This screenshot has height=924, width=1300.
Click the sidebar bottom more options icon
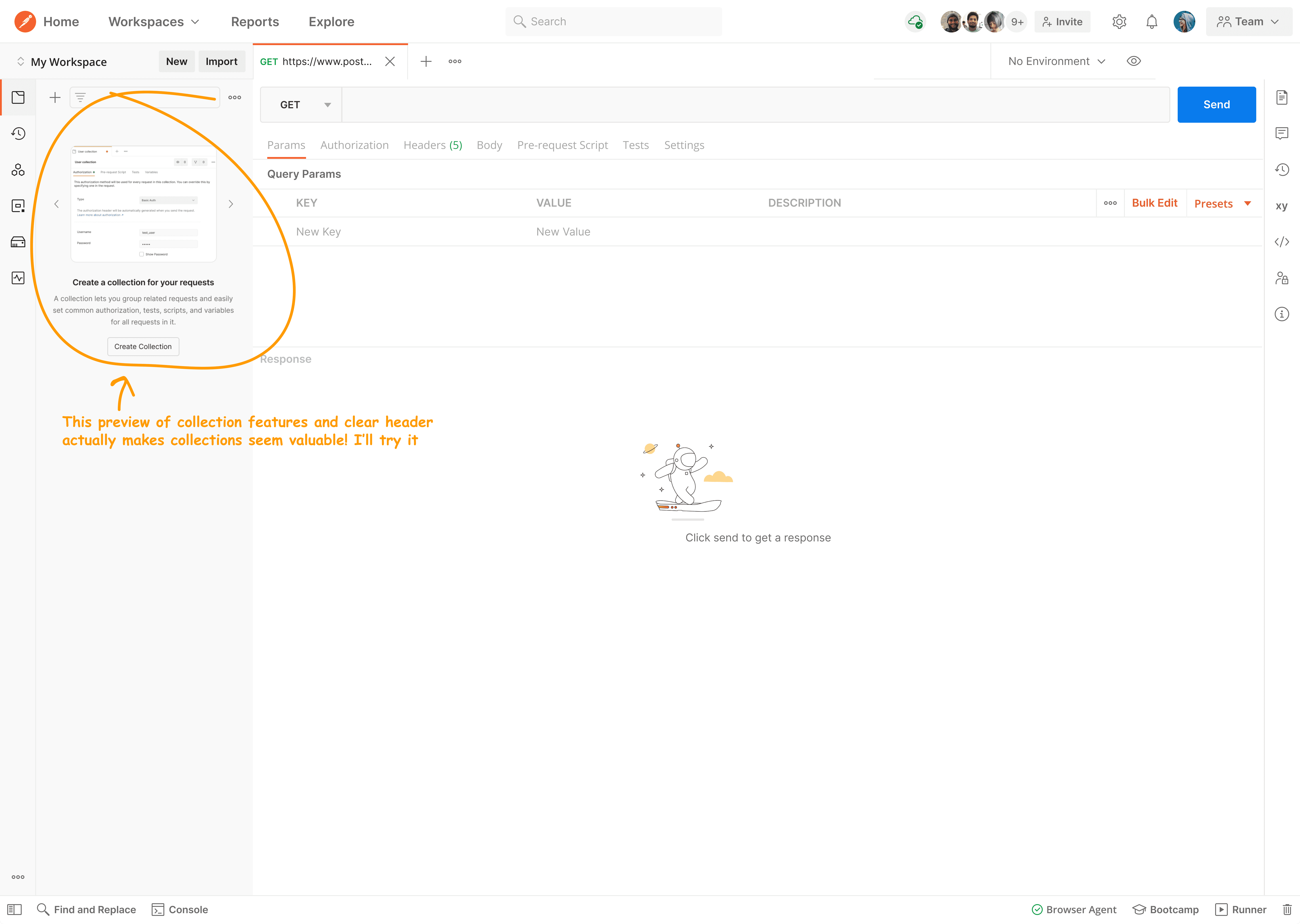click(x=18, y=877)
